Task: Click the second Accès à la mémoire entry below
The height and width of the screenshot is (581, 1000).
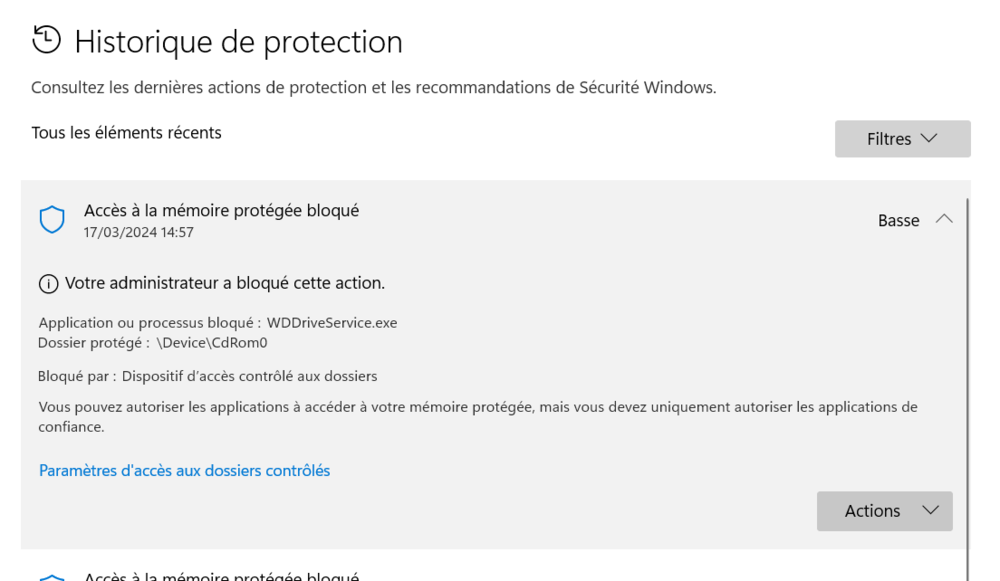Action: click(x=221, y=576)
